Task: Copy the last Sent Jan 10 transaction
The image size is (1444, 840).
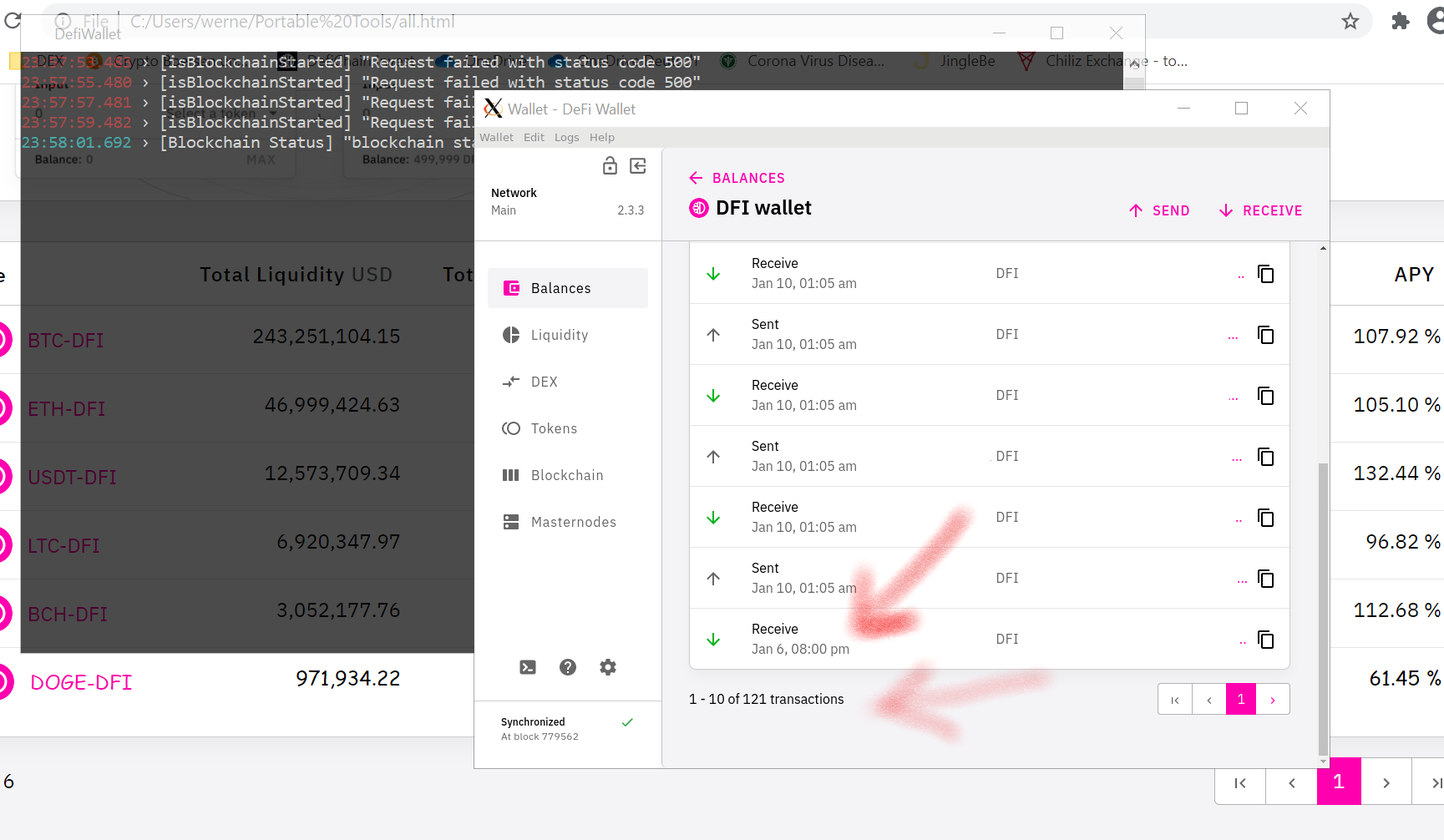Action: (x=1265, y=579)
